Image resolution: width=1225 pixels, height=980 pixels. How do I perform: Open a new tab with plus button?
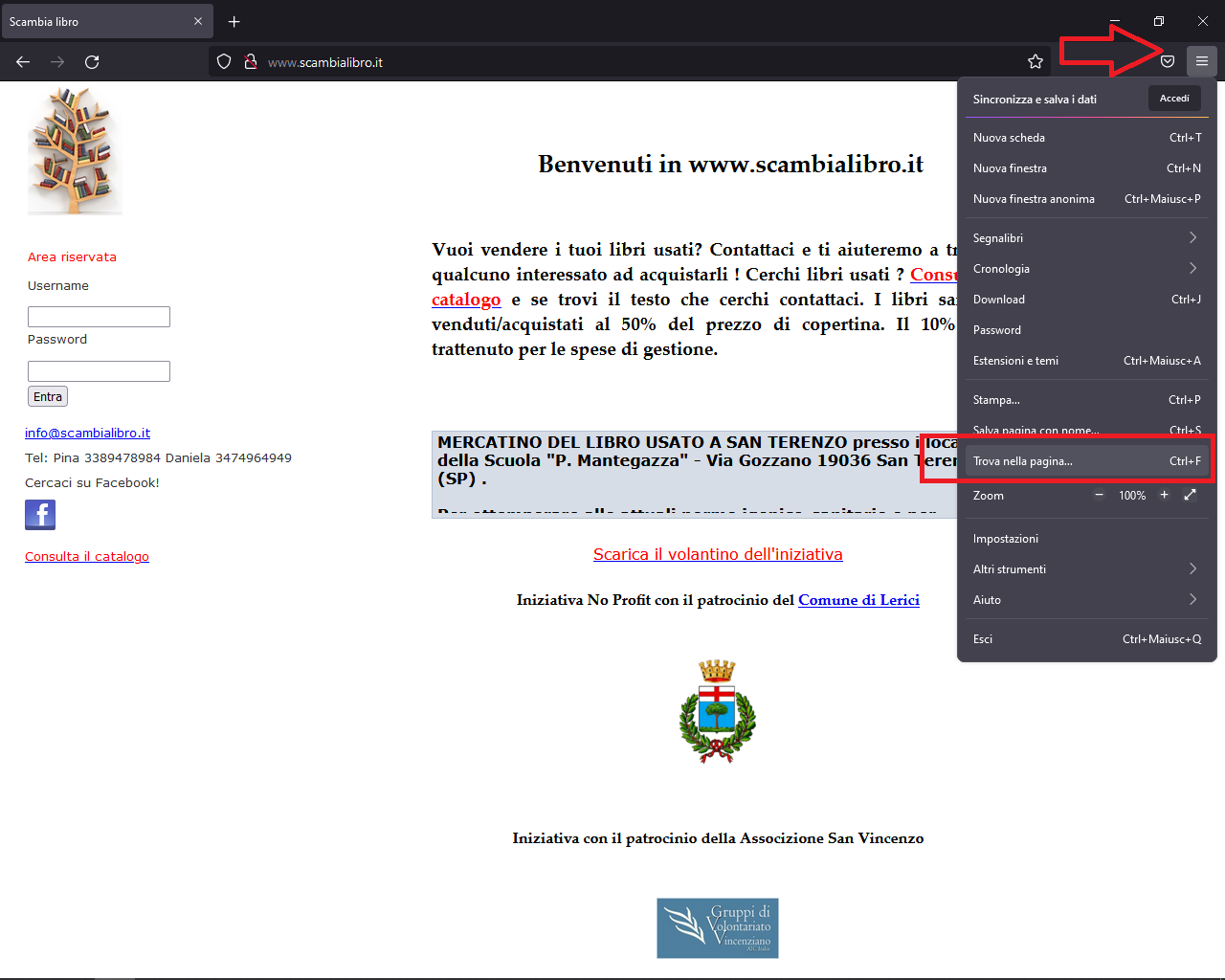coord(234,21)
